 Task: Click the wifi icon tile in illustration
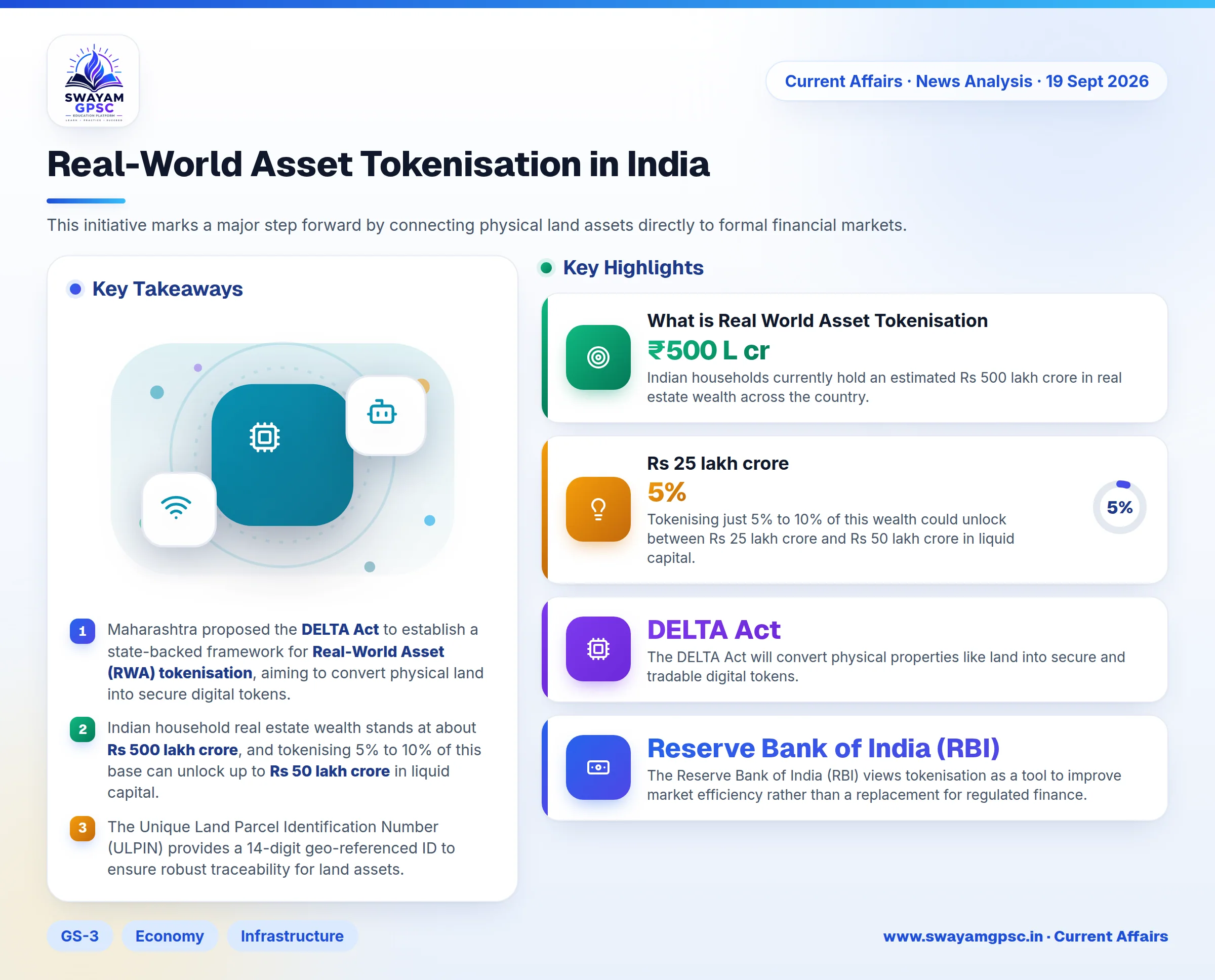(x=179, y=509)
